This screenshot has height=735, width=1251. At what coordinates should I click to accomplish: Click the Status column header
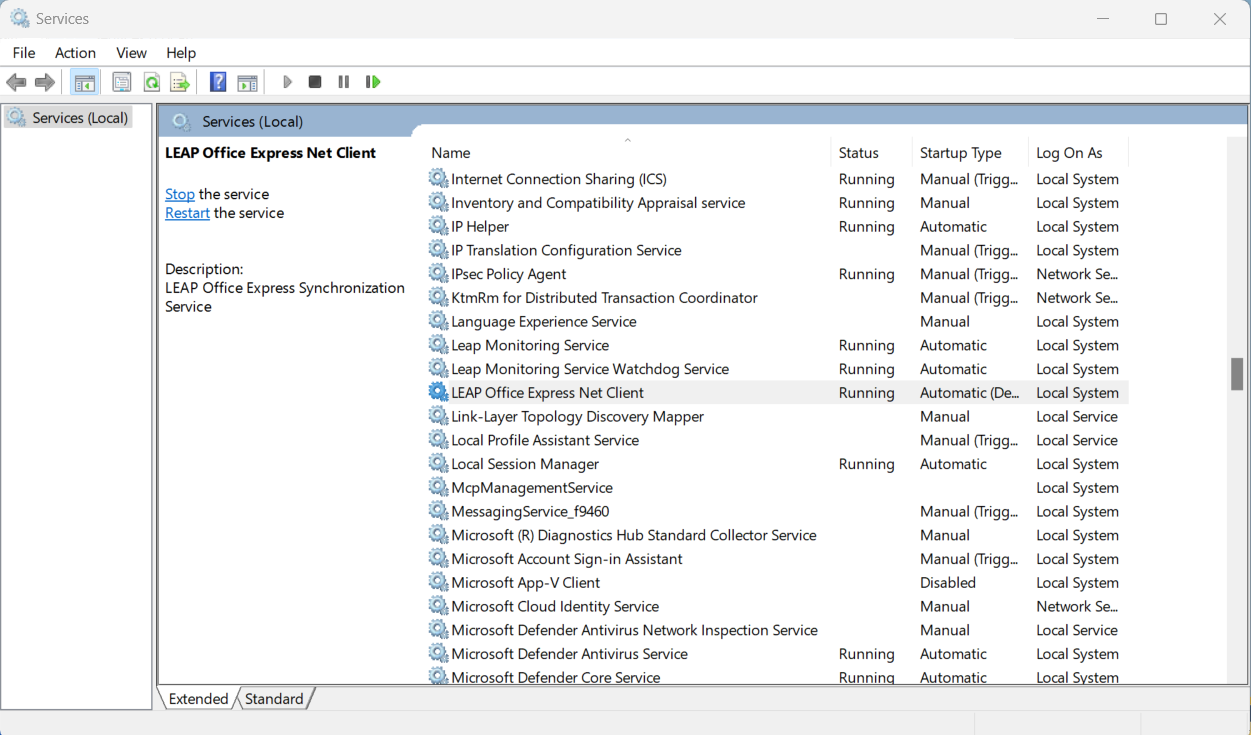click(x=858, y=153)
